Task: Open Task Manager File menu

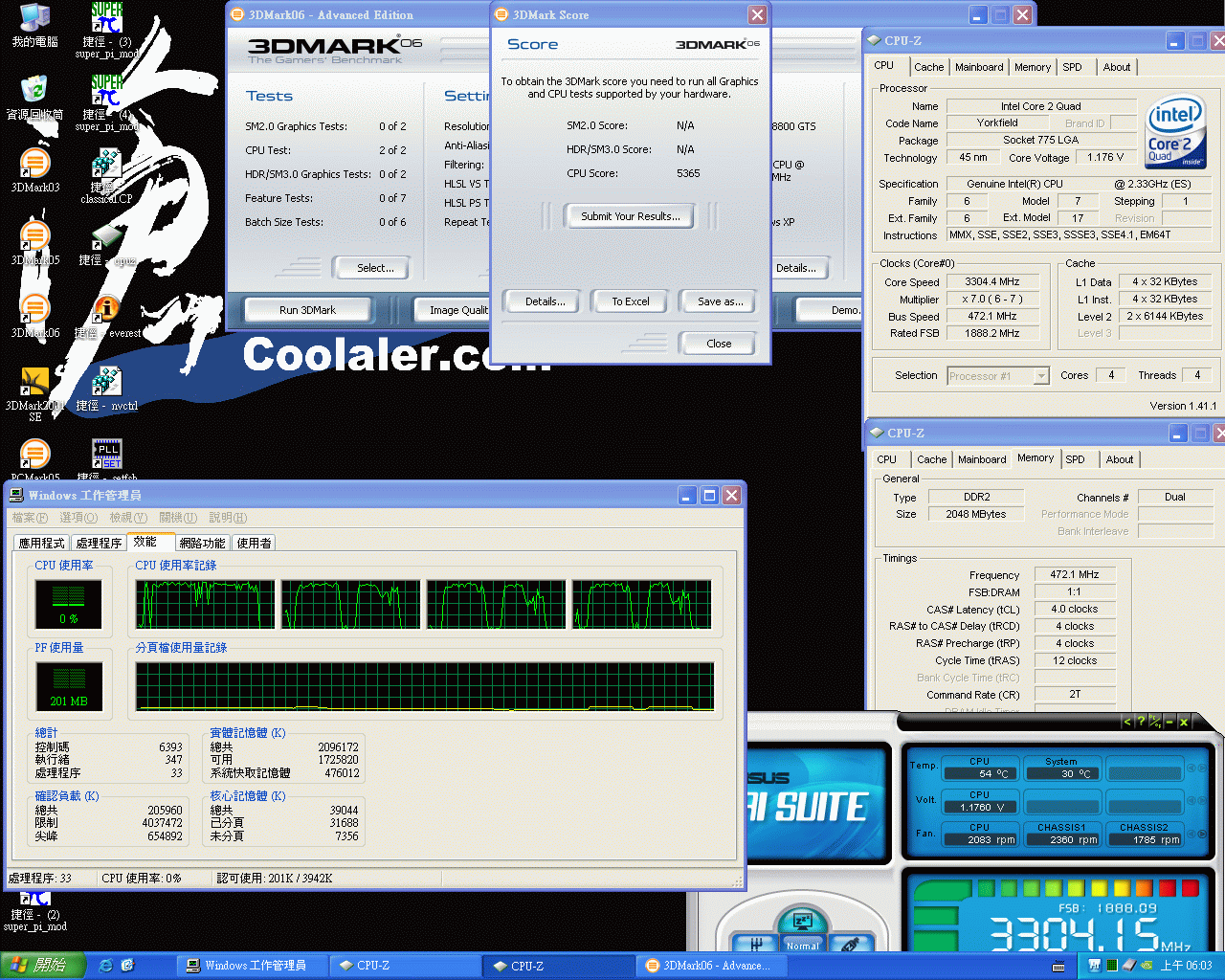Action: 30,518
